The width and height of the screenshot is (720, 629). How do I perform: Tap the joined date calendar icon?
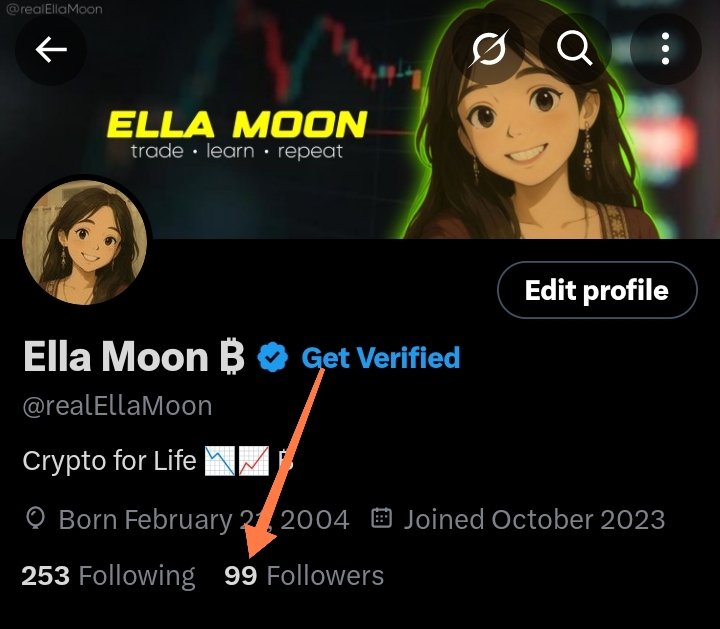tap(381, 518)
